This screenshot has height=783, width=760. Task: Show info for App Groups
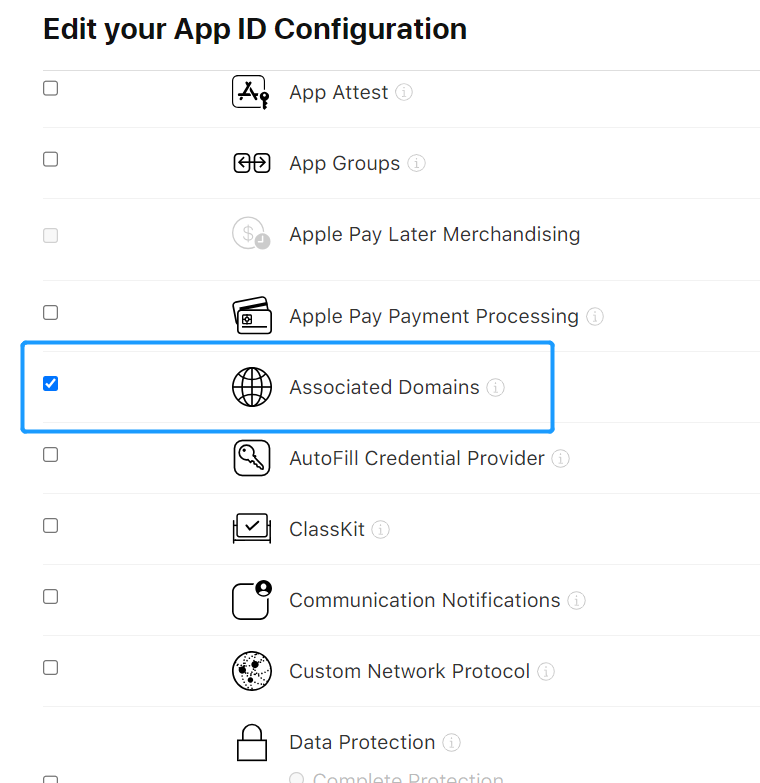coord(416,163)
